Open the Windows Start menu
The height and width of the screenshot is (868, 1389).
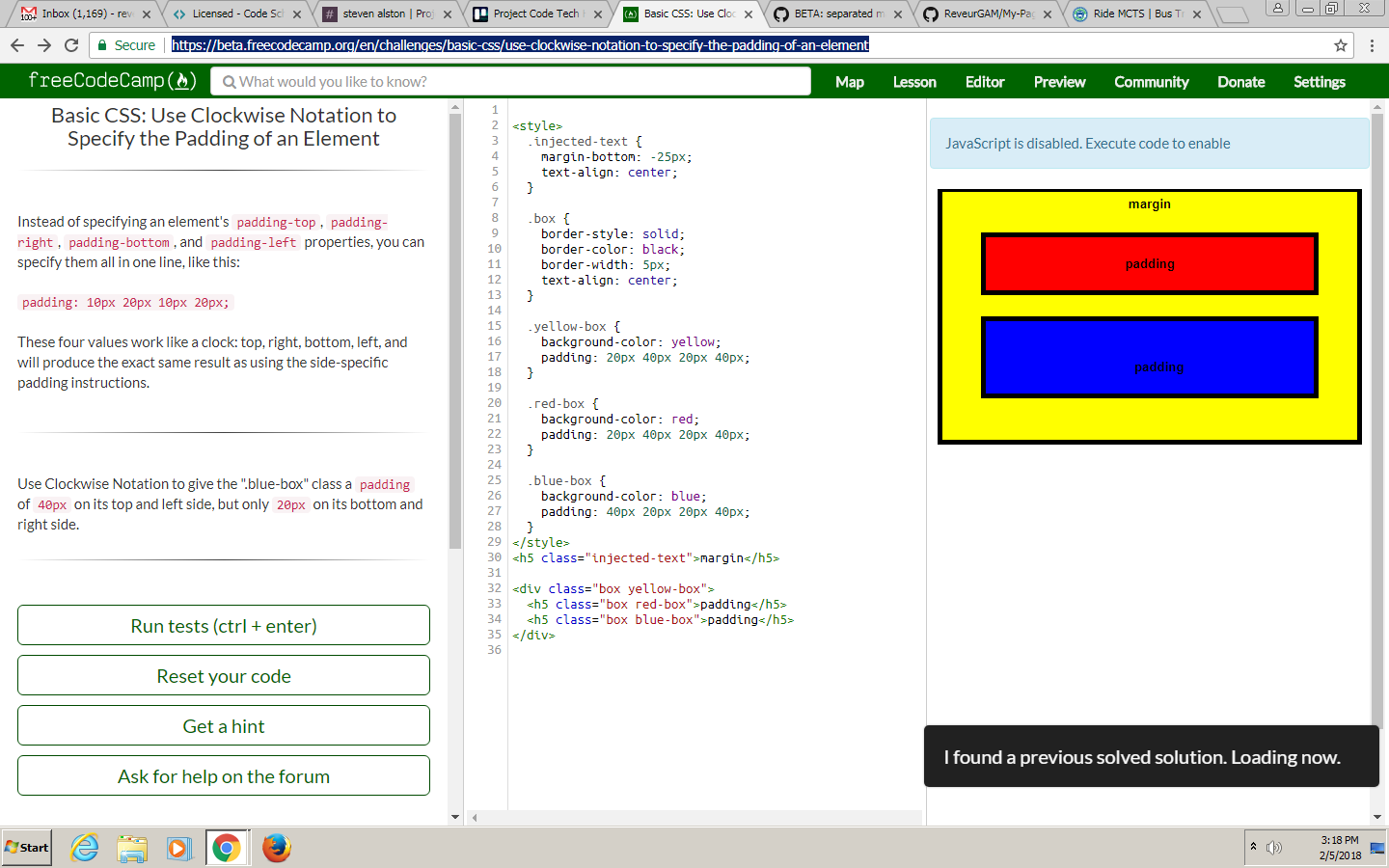pos(27,848)
